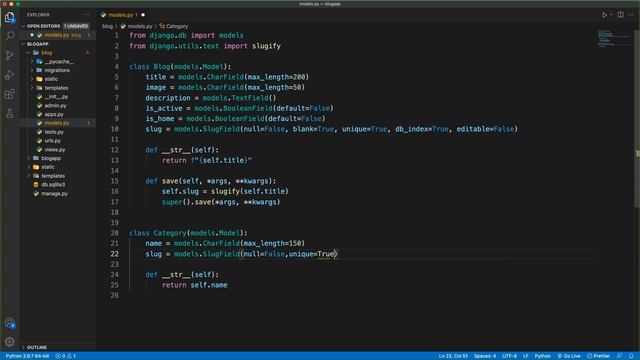Open editor More Actions ellipsis

[631, 15]
